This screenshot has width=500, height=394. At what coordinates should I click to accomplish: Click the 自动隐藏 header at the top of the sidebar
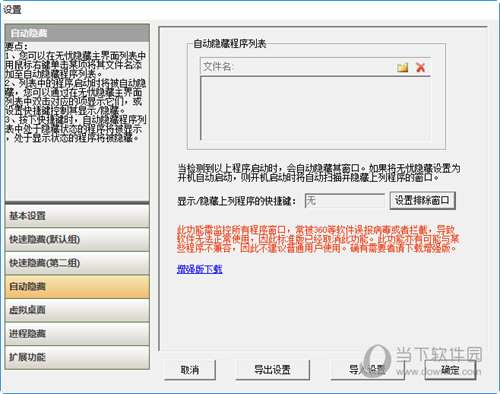click(x=77, y=33)
